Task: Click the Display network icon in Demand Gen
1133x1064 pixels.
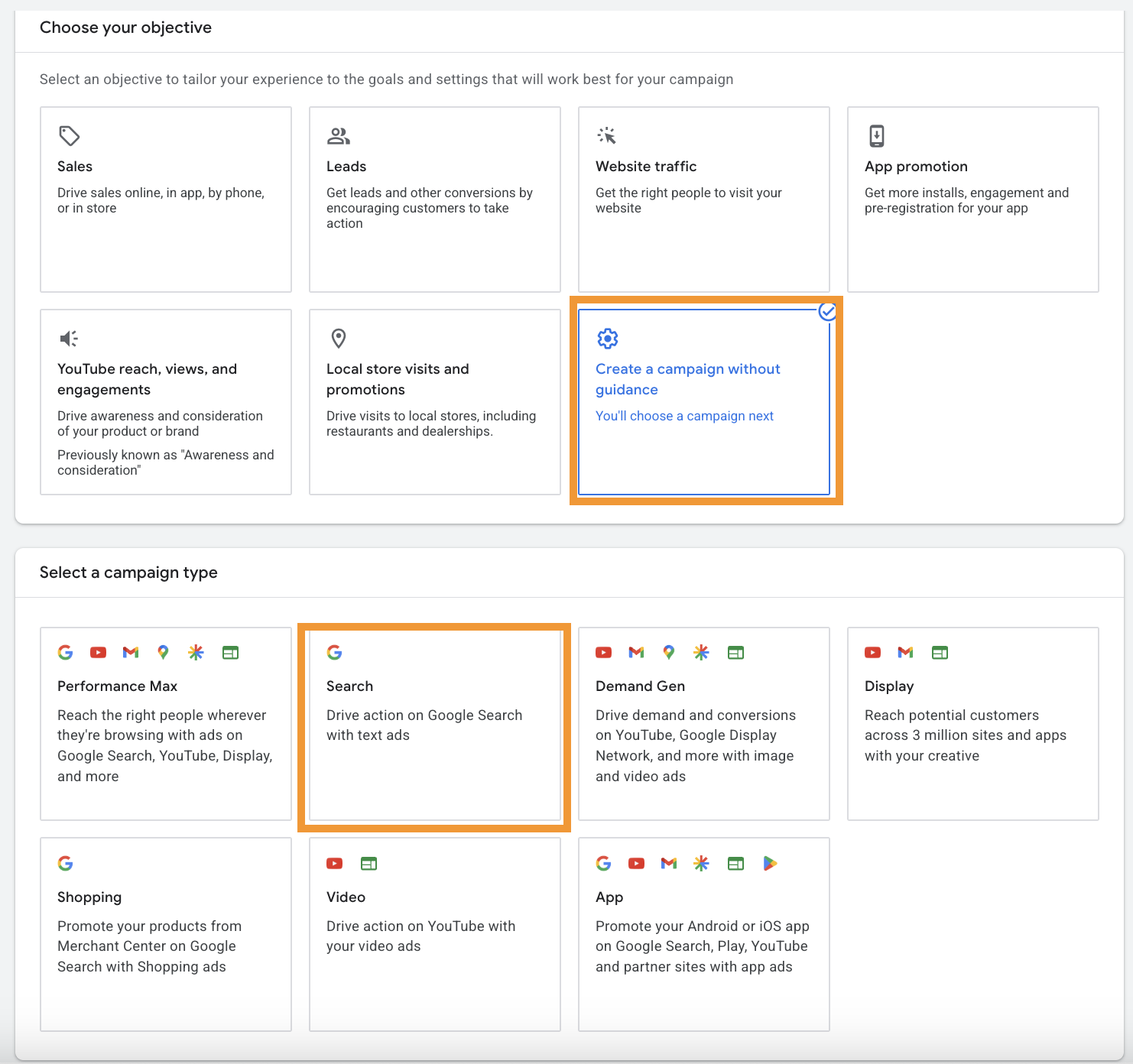Action: pyautogui.click(x=735, y=652)
